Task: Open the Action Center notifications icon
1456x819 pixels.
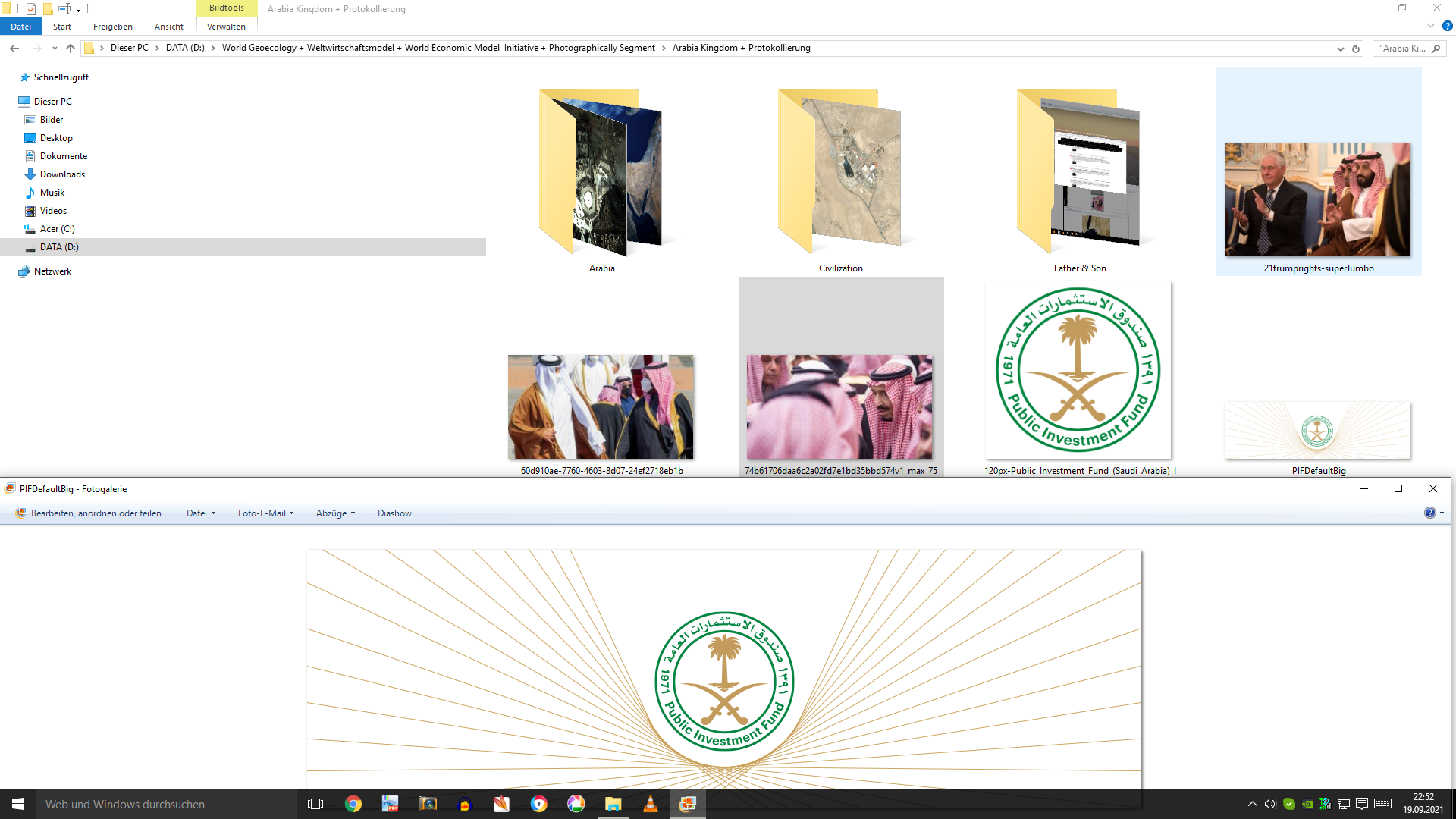Action: pos(1362,804)
